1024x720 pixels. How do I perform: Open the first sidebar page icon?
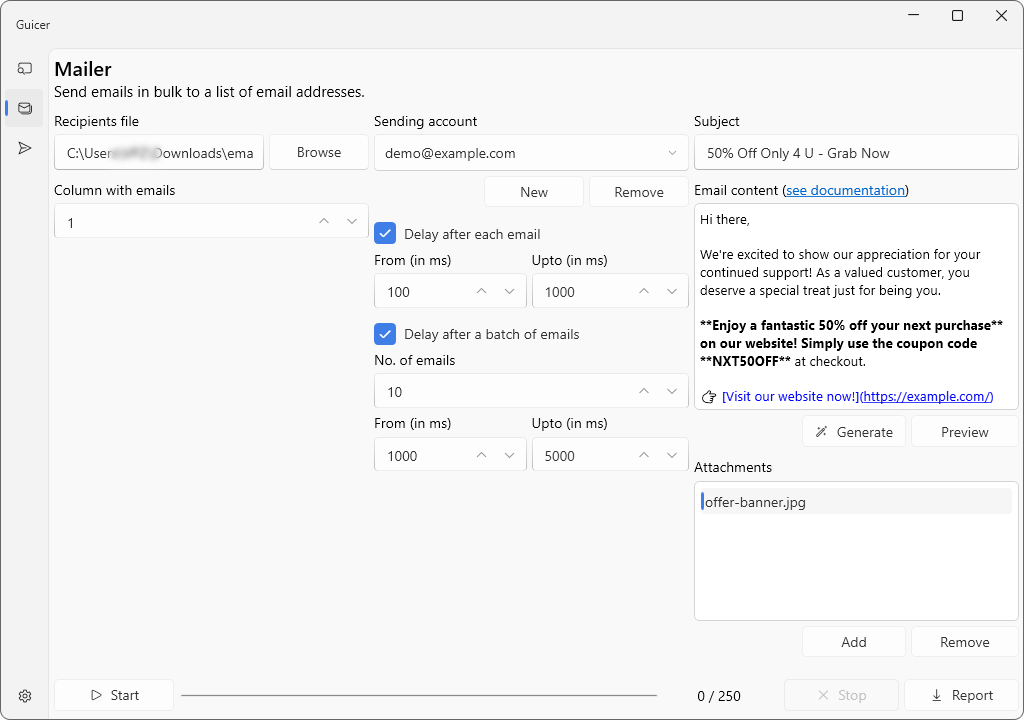point(25,68)
